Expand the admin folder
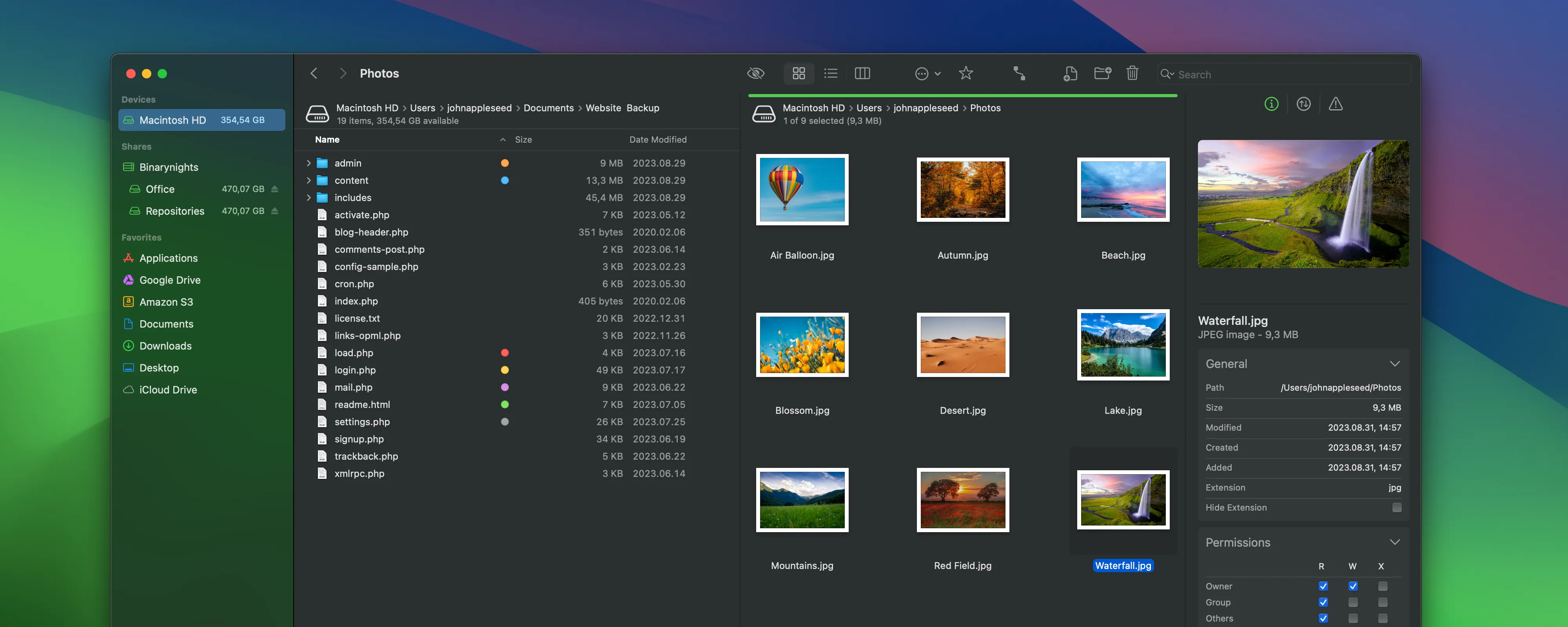Image resolution: width=1568 pixels, height=627 pixels. 309,163
